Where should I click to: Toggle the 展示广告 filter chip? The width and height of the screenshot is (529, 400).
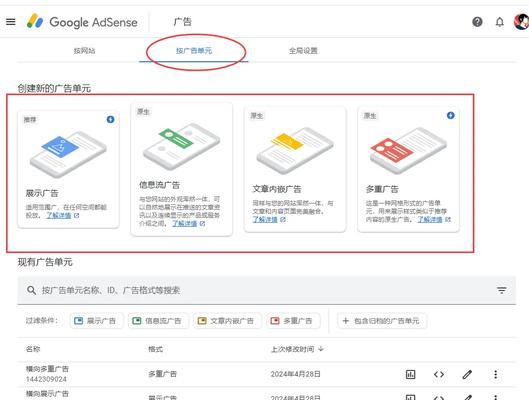click(x=96, y=321)
